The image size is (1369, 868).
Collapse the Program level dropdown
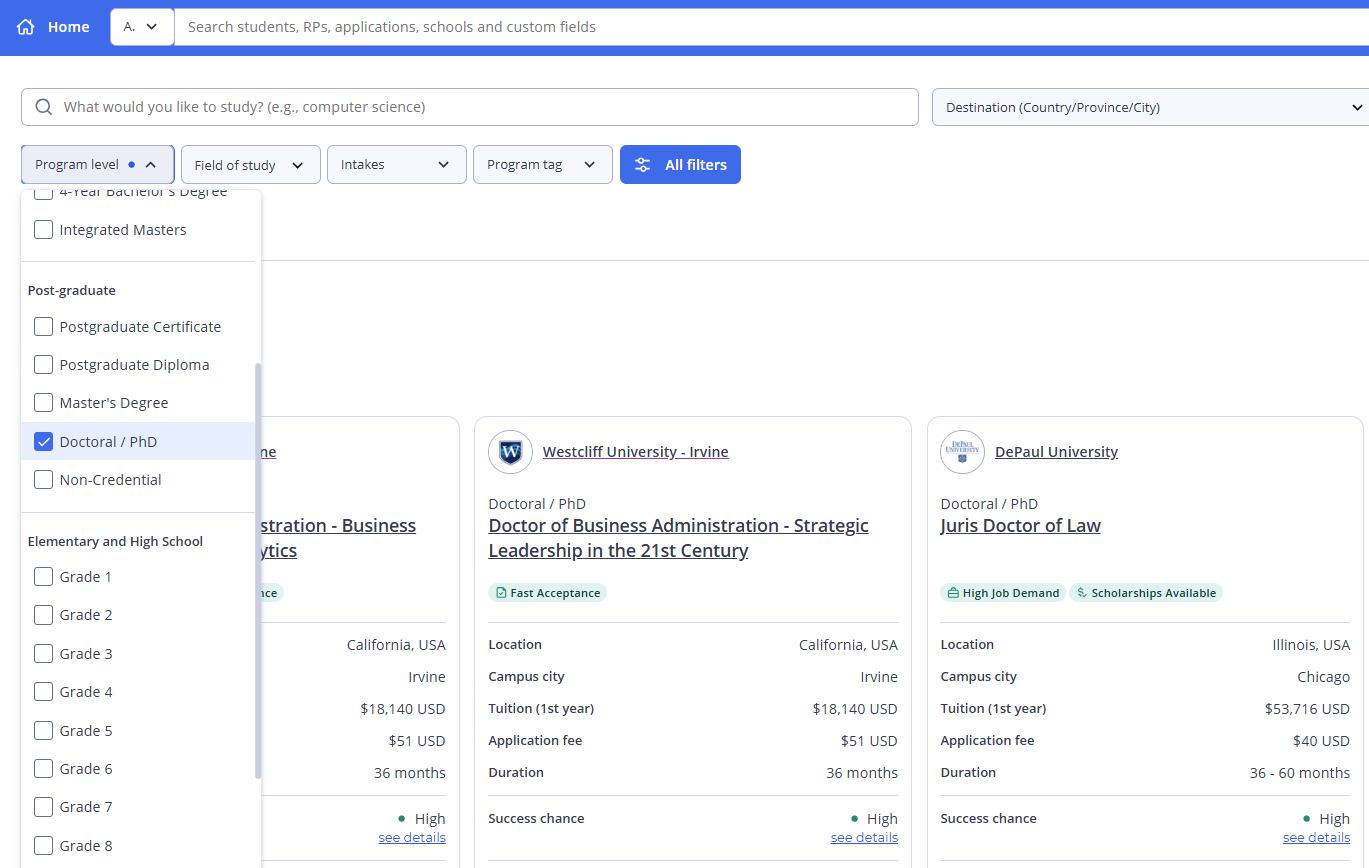97,165
